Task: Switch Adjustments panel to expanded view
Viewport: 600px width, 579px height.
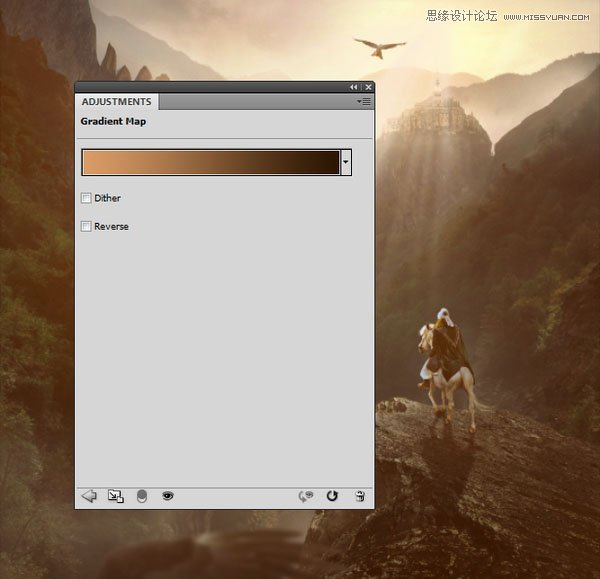Action: pyautogui.click(x=115, y=496)
